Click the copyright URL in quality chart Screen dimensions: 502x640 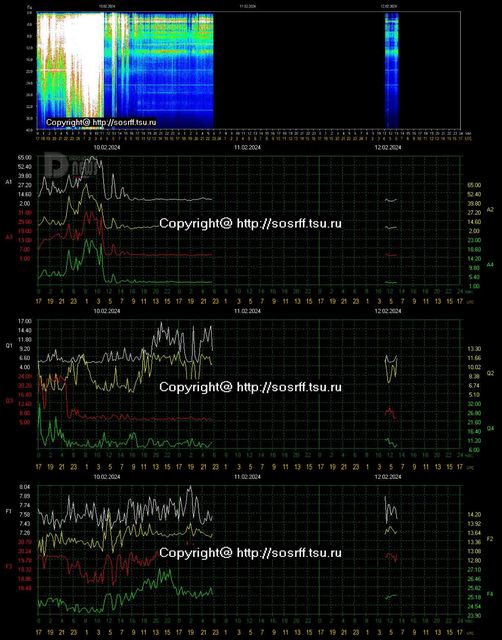point(289,387)
